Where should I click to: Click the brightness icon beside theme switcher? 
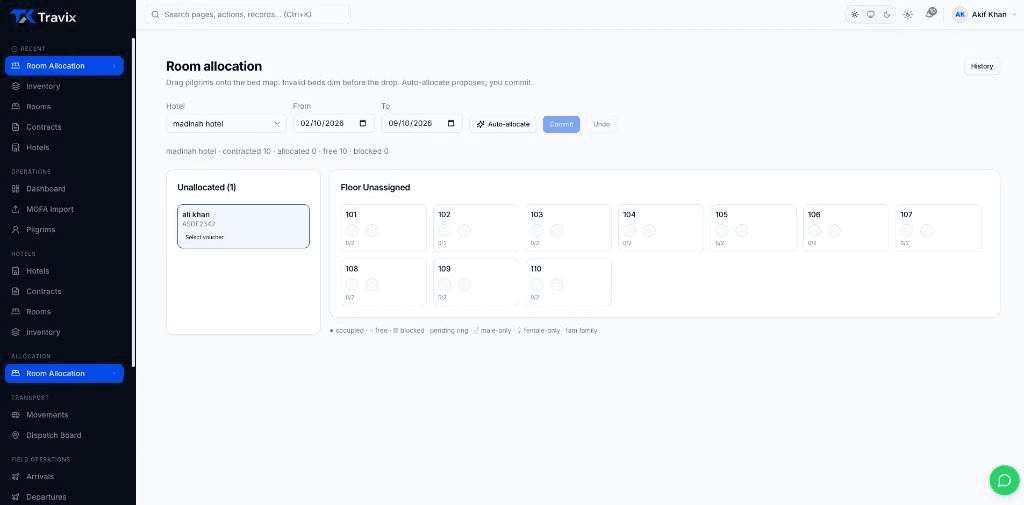pos(908,14)
